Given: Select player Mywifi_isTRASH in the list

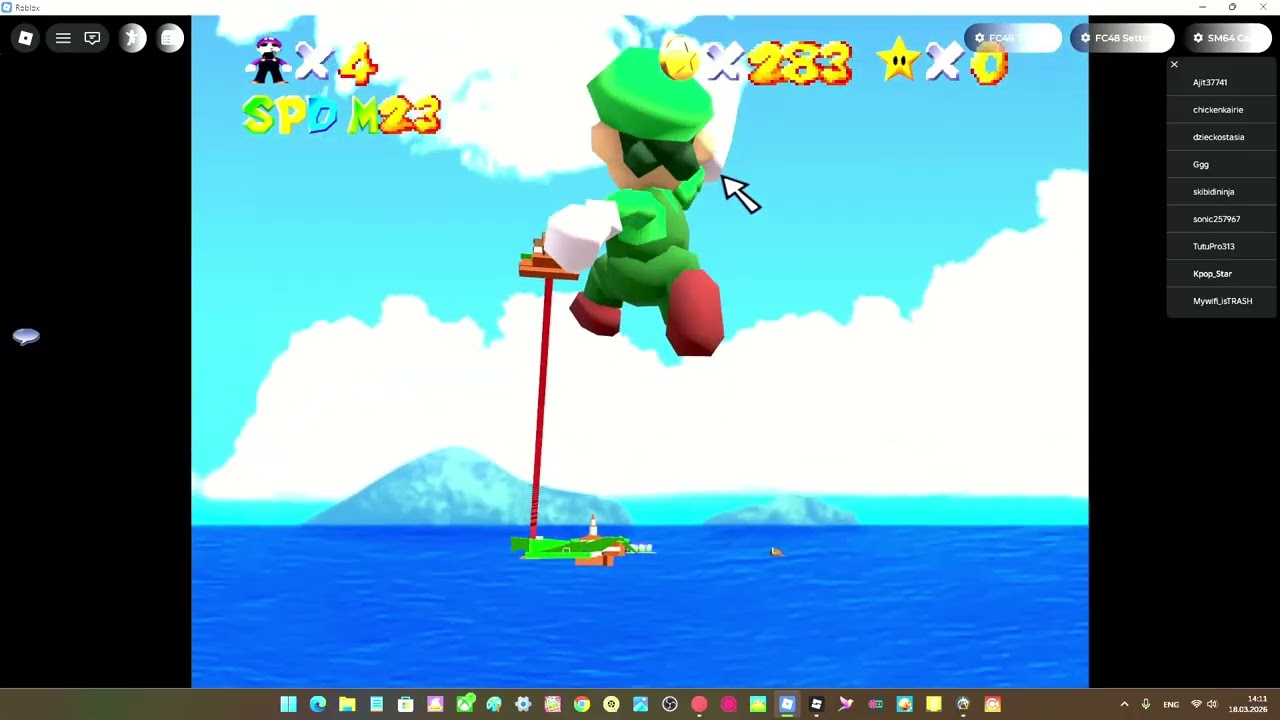Looking at the screenshot, I should point(1222,301).
